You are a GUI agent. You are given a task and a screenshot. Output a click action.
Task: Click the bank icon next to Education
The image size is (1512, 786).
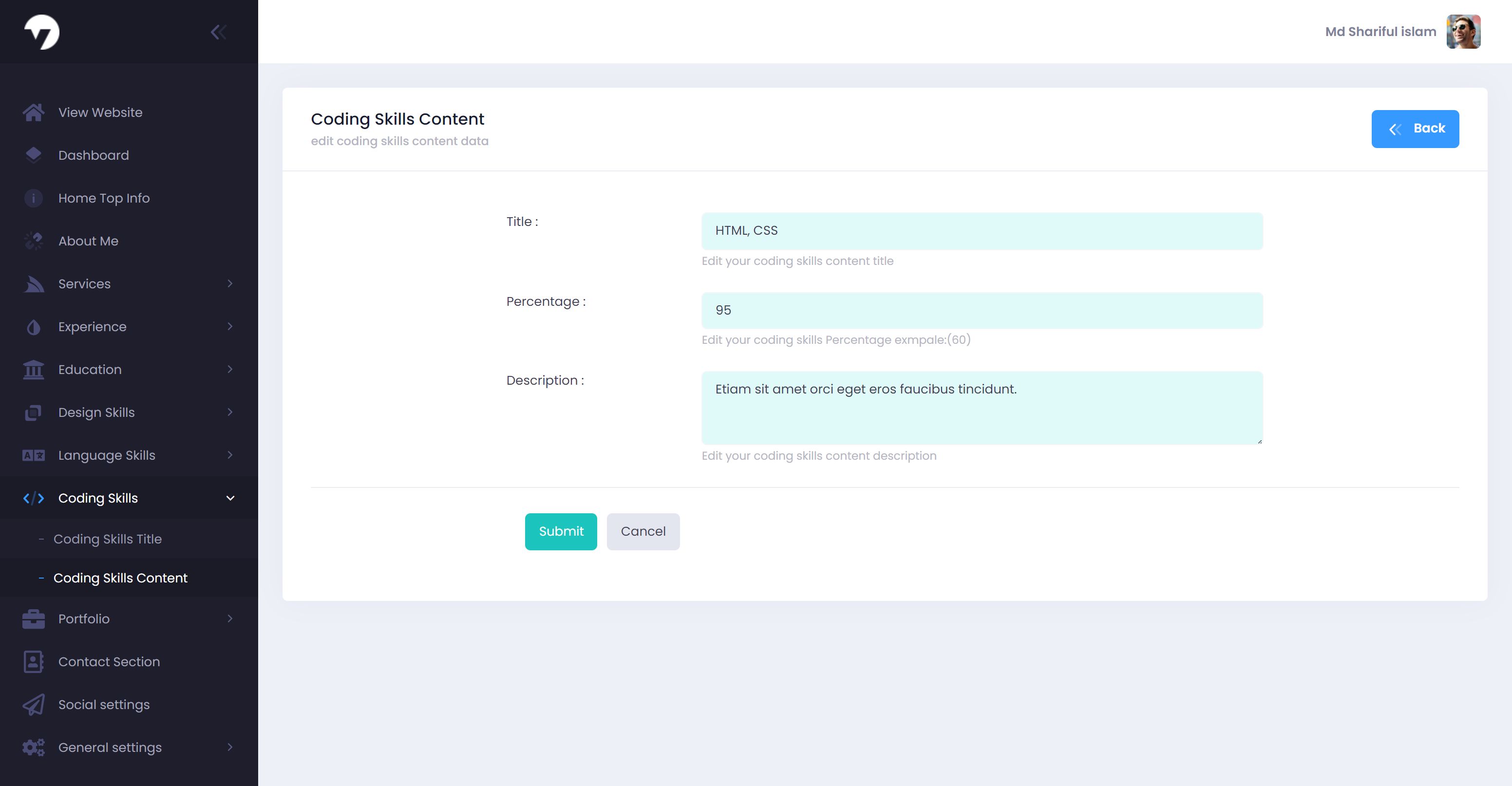[34, 369]
